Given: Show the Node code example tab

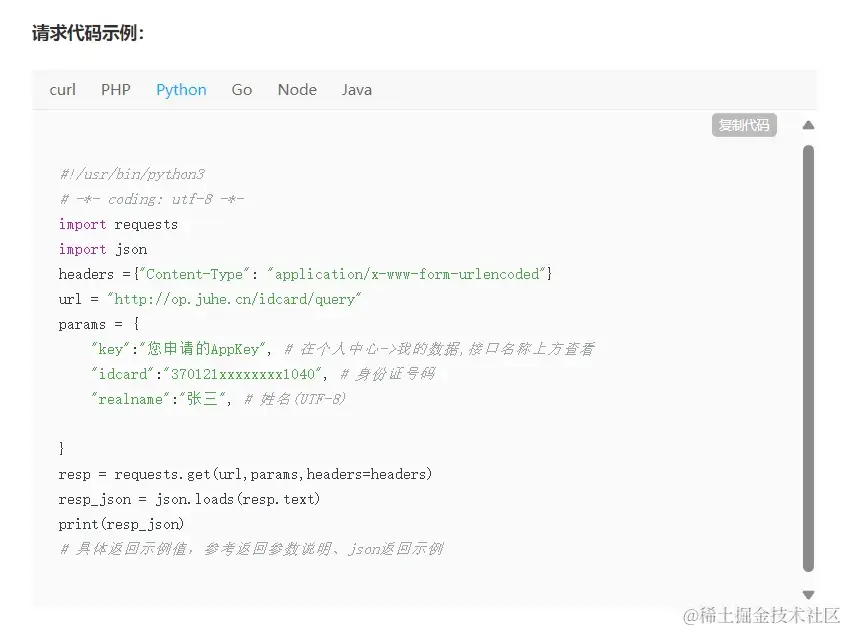Looking at the screenshot, I should point(297,90).
